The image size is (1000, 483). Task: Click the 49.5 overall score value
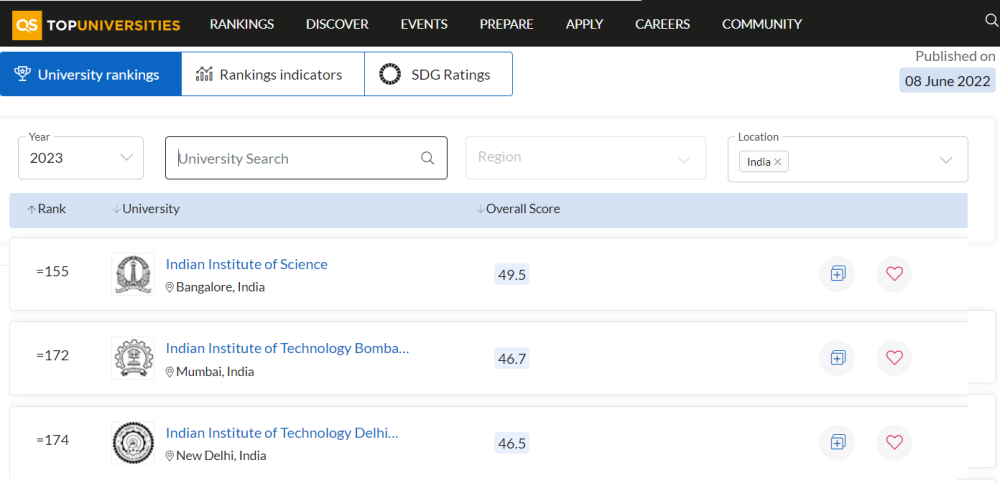click(511, 274)
